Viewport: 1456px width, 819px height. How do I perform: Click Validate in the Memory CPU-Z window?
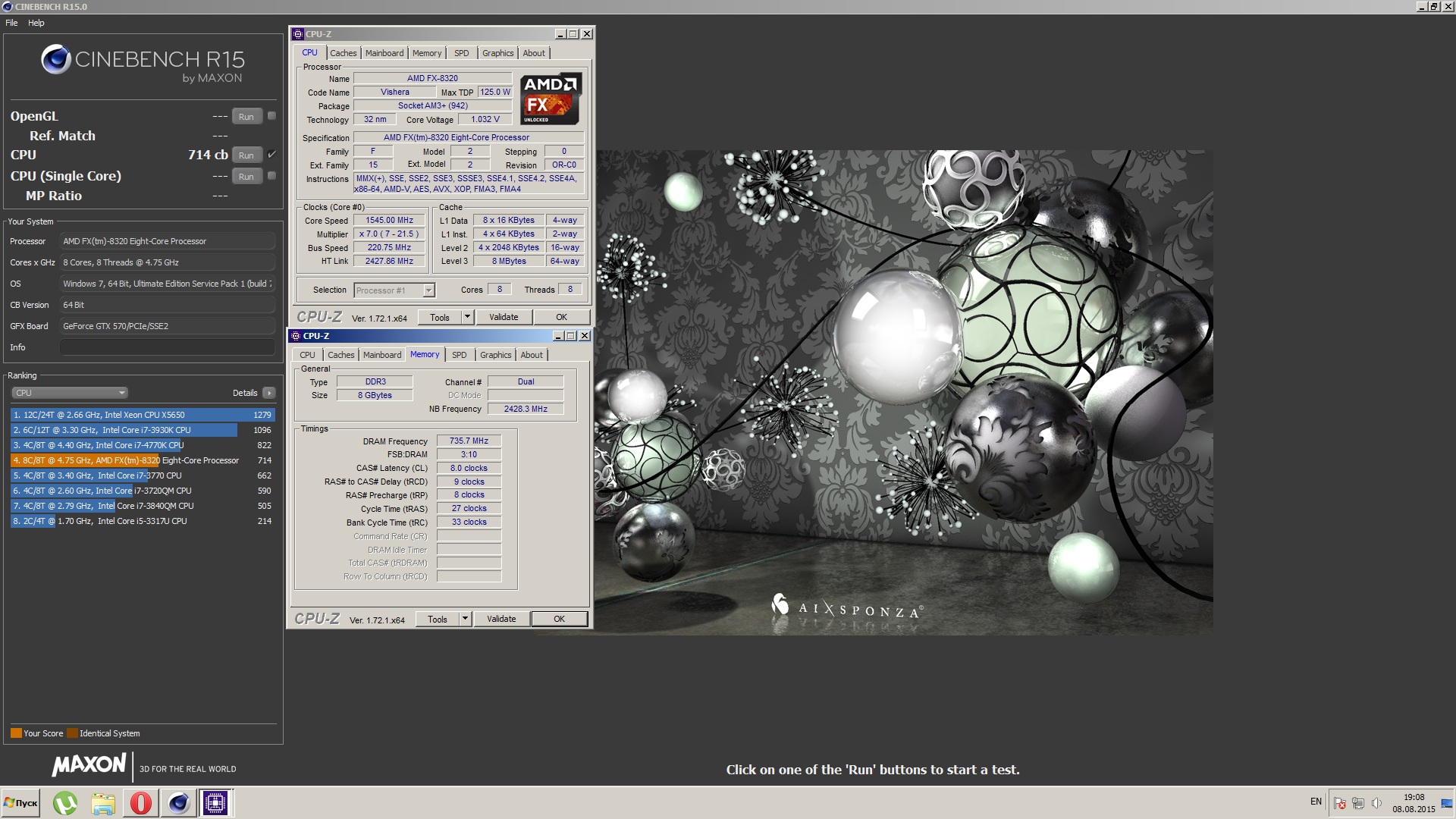[501, 619]
